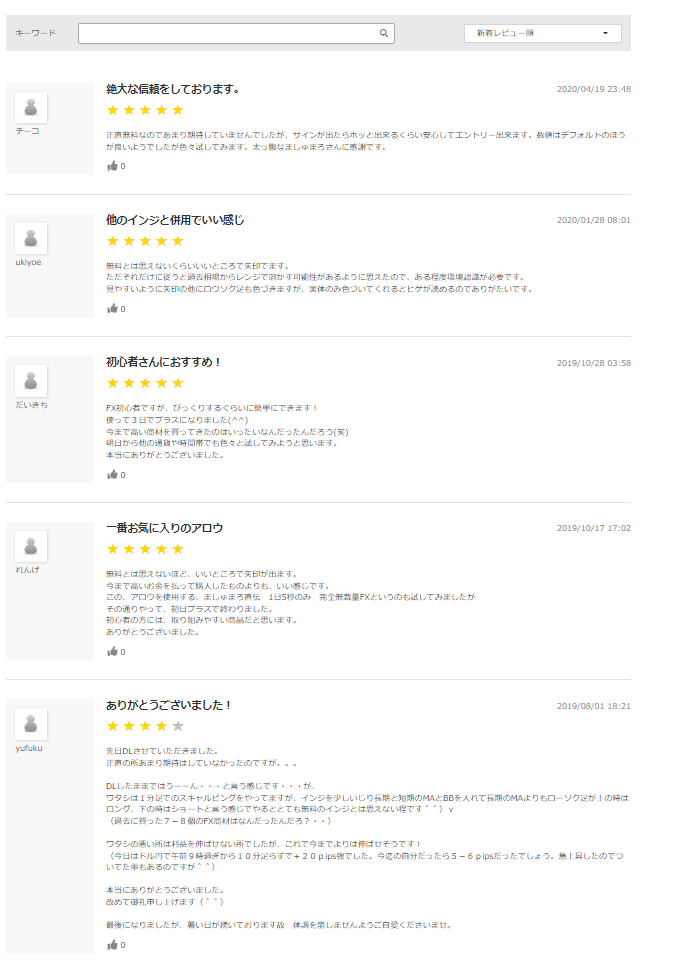The image size is (681, 970).
Task: Click review title 他のインジと併用でいい感じ
Action: pyautogui.click(x=175, y=220)
